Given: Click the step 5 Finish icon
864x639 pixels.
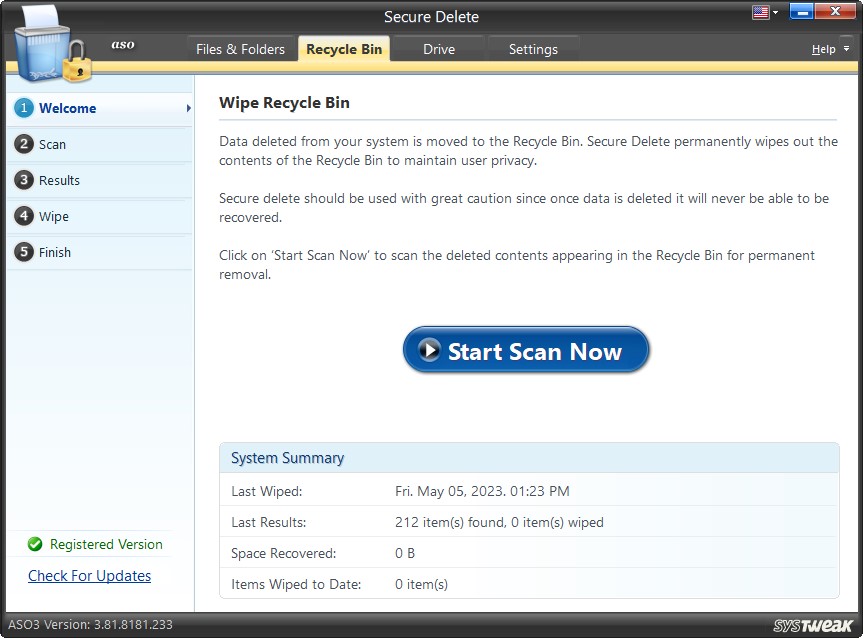Looking at the screenshot, I should [x=22, y=252].
